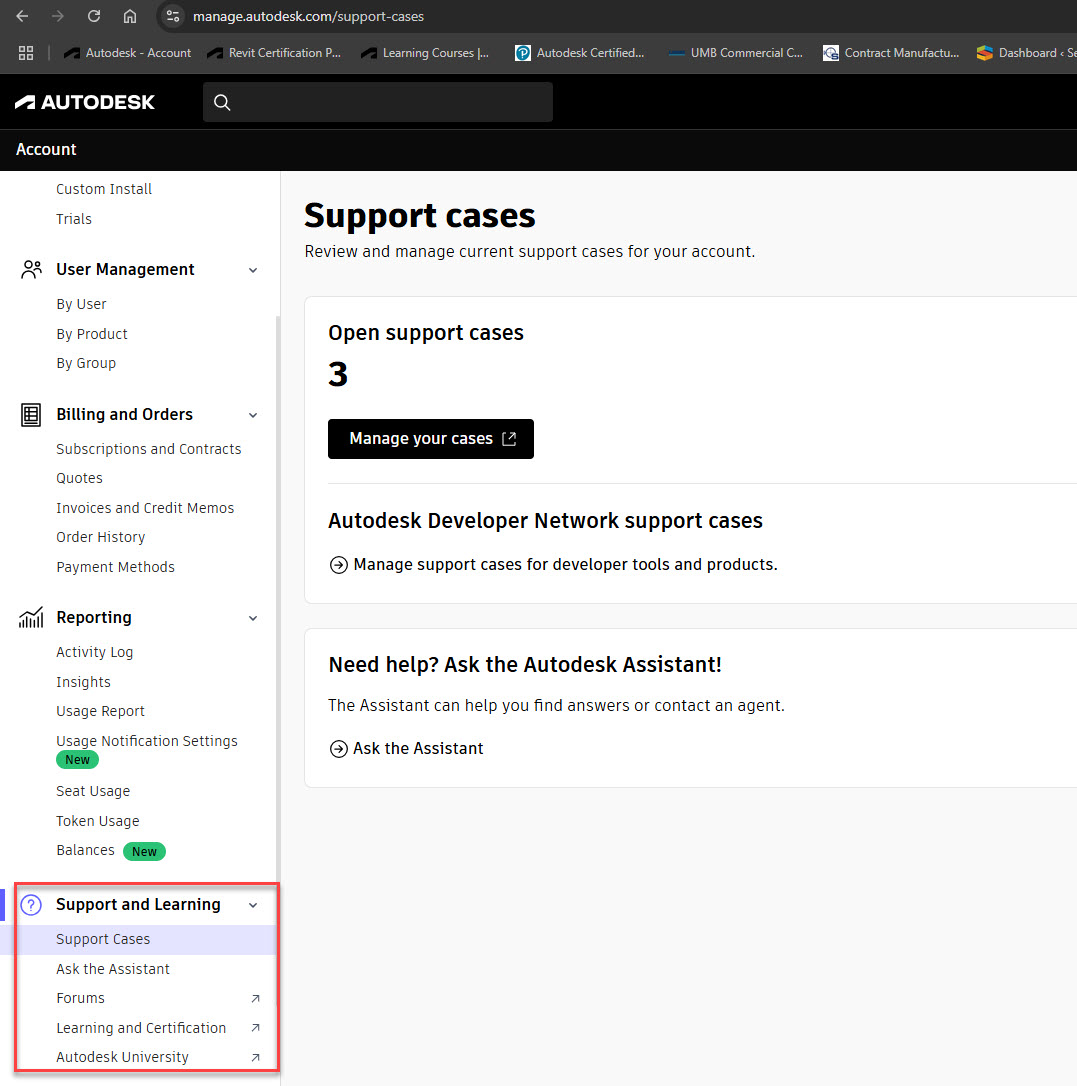The image size is (1077, 1086).
Task: Collapse the Billing and Orders chevron
Action: pos(253,415)
